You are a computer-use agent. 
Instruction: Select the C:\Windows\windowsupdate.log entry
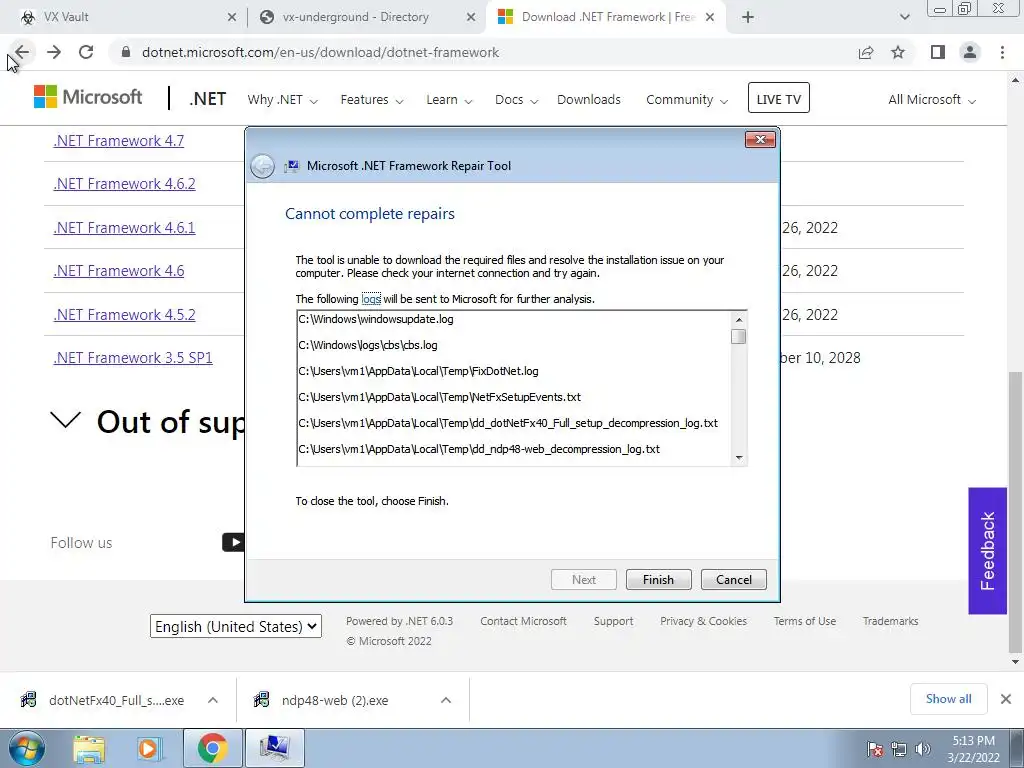pos(376,319)
